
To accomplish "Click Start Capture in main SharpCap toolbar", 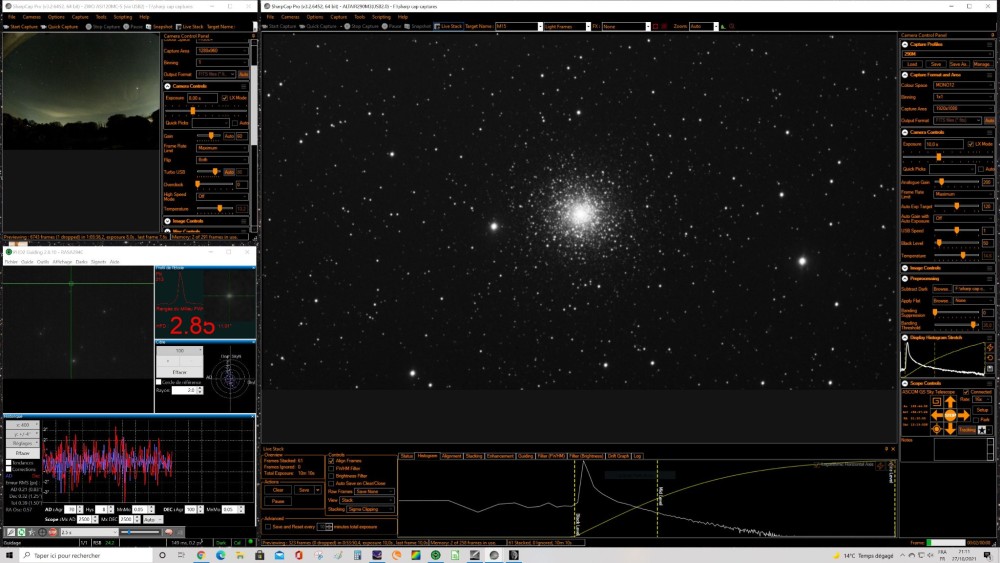I will click(279, 26).
